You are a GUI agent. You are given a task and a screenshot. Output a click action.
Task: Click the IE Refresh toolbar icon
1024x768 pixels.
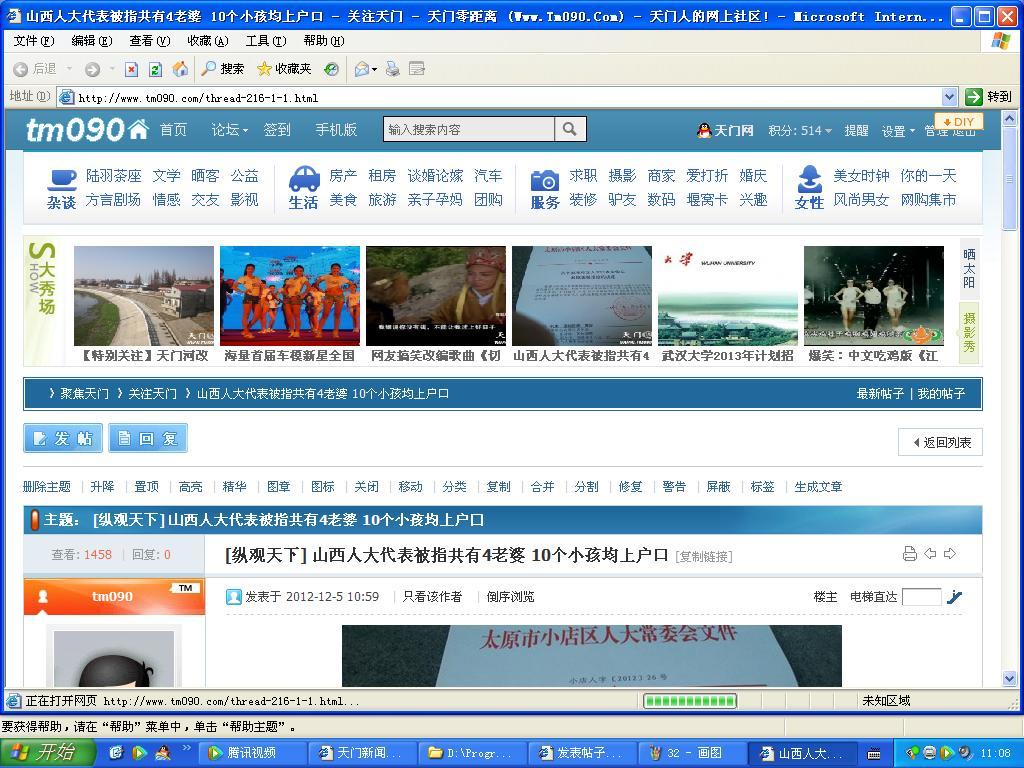(x=155, y=69)
